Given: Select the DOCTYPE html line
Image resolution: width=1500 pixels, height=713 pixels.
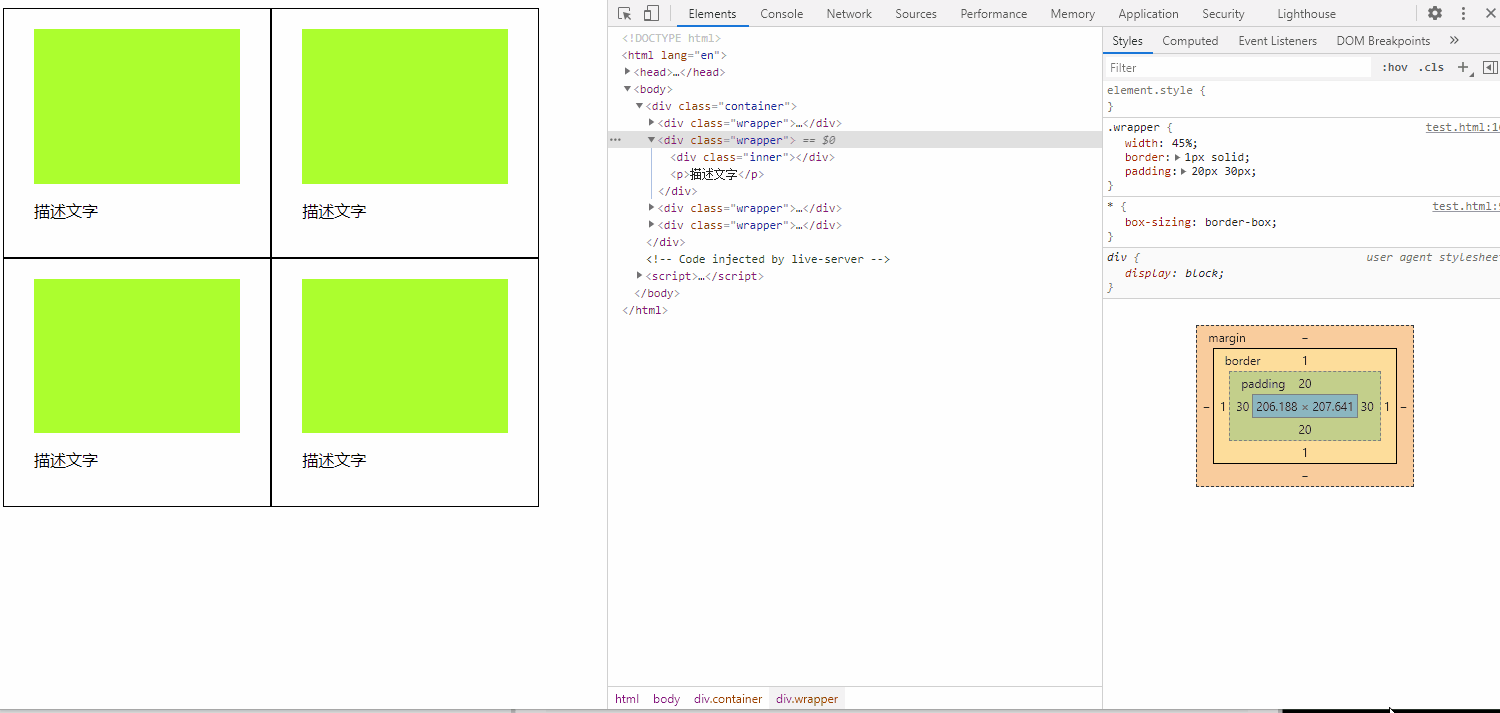Looking at the screenshot, I should pos(671,38).
